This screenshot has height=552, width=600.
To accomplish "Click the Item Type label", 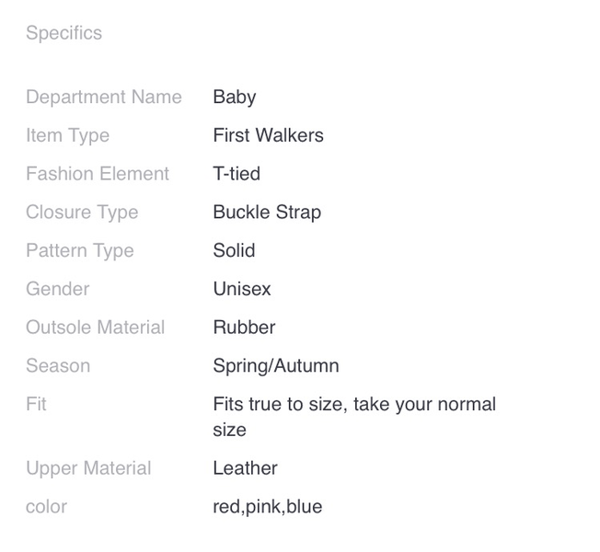I will click(68, 136).
